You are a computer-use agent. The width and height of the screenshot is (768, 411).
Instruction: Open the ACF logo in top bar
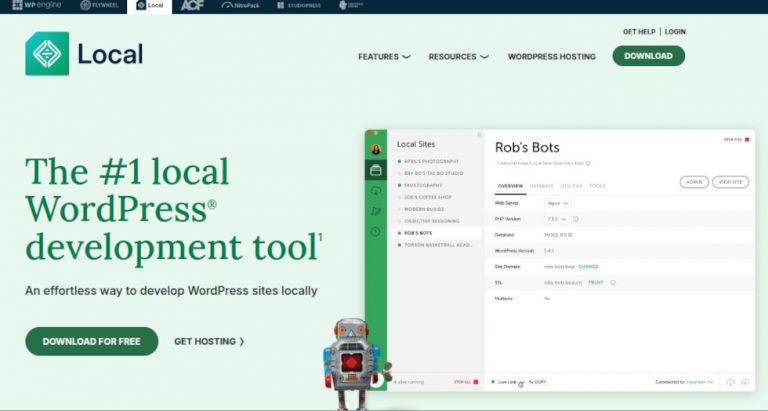coord(192,5)
